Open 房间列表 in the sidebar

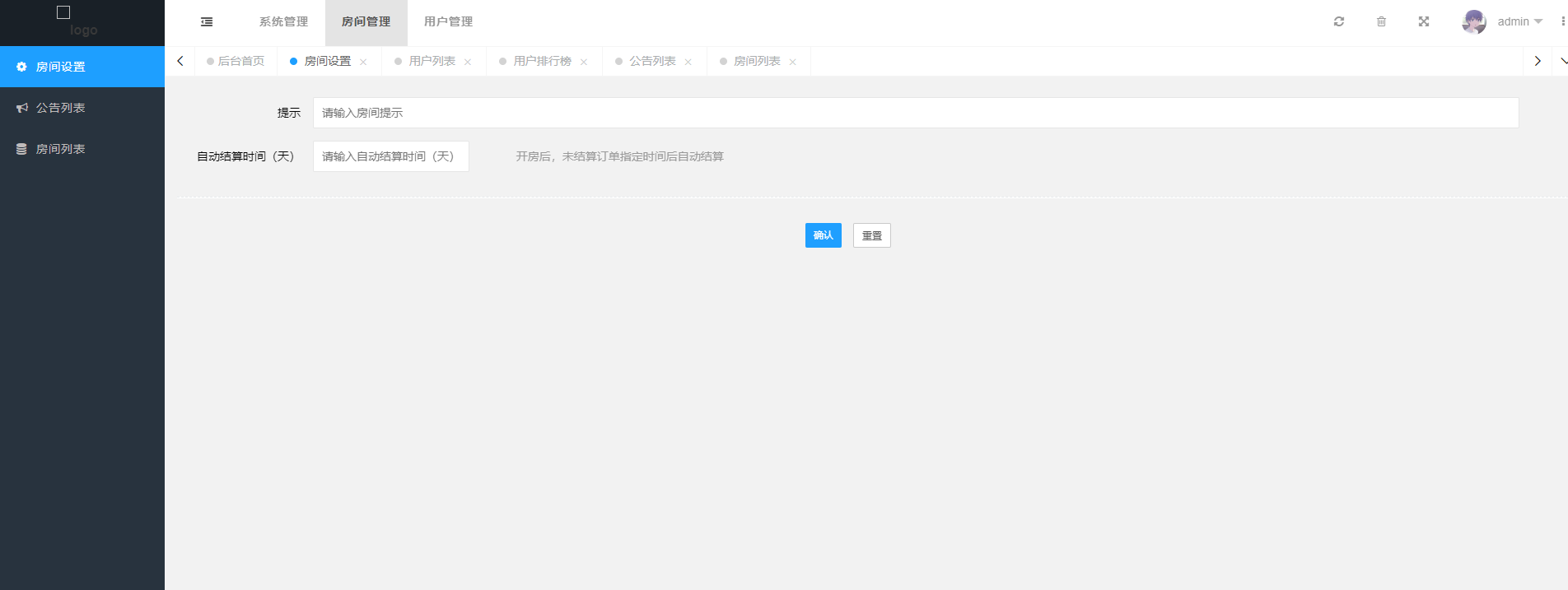82,149
